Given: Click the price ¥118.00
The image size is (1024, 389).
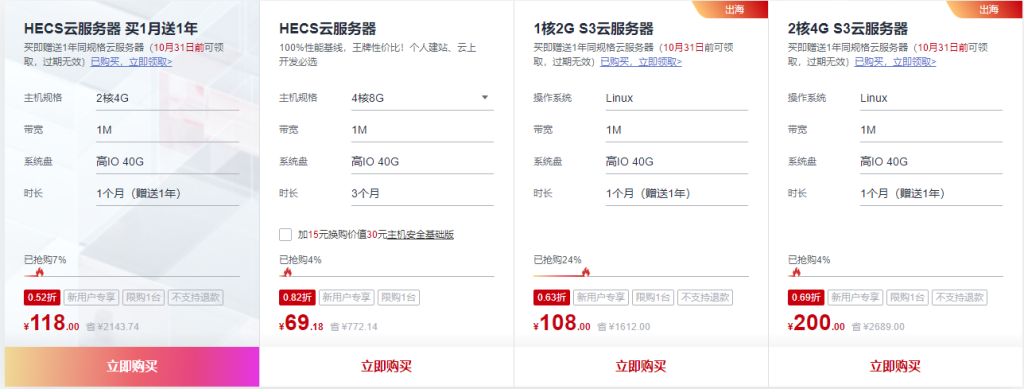Looking at the screenshot, I should (52, 323).
